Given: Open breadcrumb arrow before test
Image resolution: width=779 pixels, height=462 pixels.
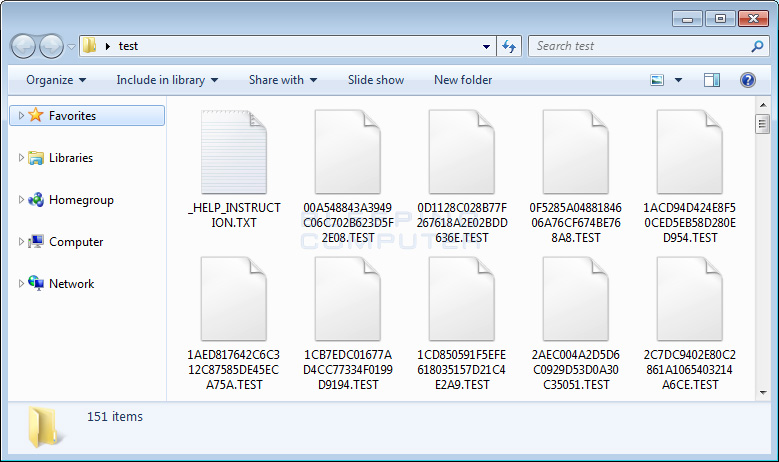Looking at the screenshot, I should tap(108, 46).
